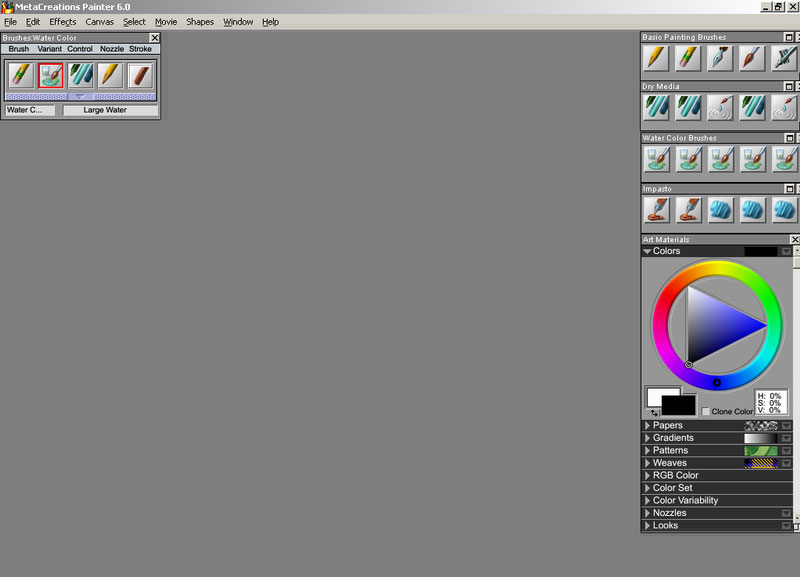The image size is (800, 577).
Task: Toggle the Basic Painting Brushes panel size box
Action: 788,37
